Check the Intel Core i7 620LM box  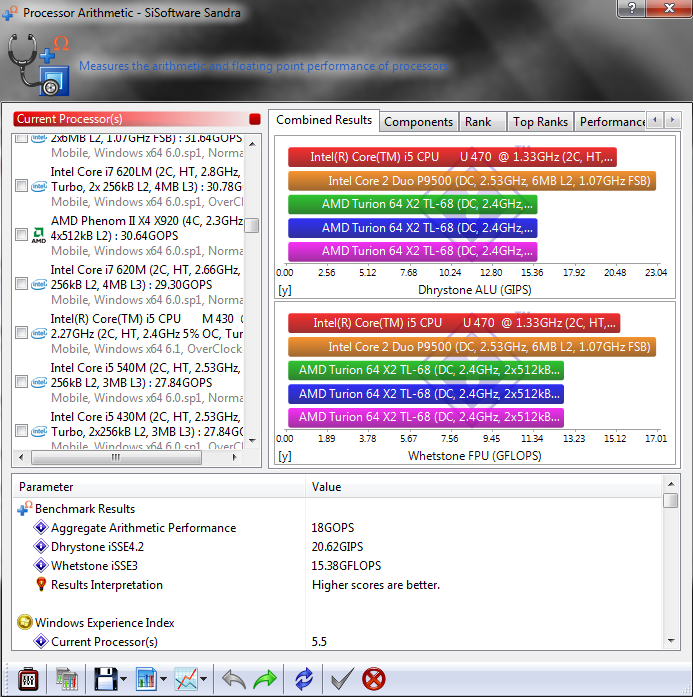(x=21, y=185)
